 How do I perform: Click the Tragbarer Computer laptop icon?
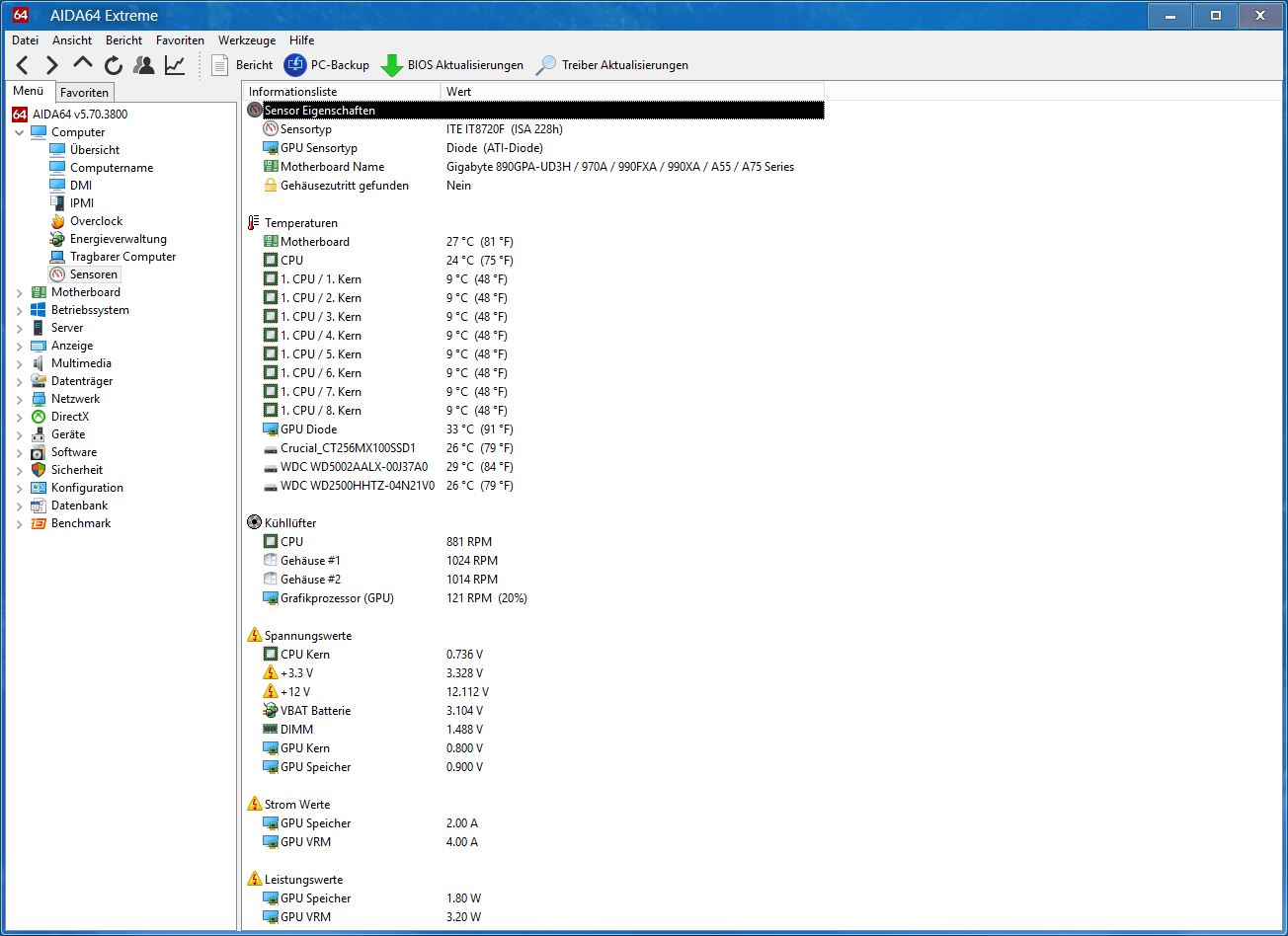57,257
